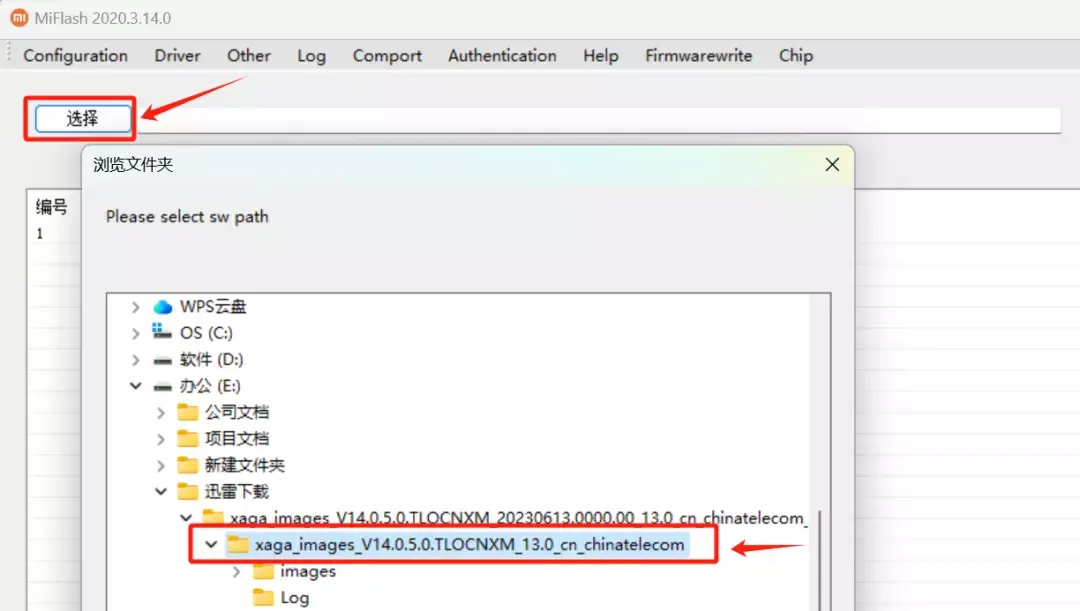Click the 迅雷下载 folder icon

pos(187,491)
